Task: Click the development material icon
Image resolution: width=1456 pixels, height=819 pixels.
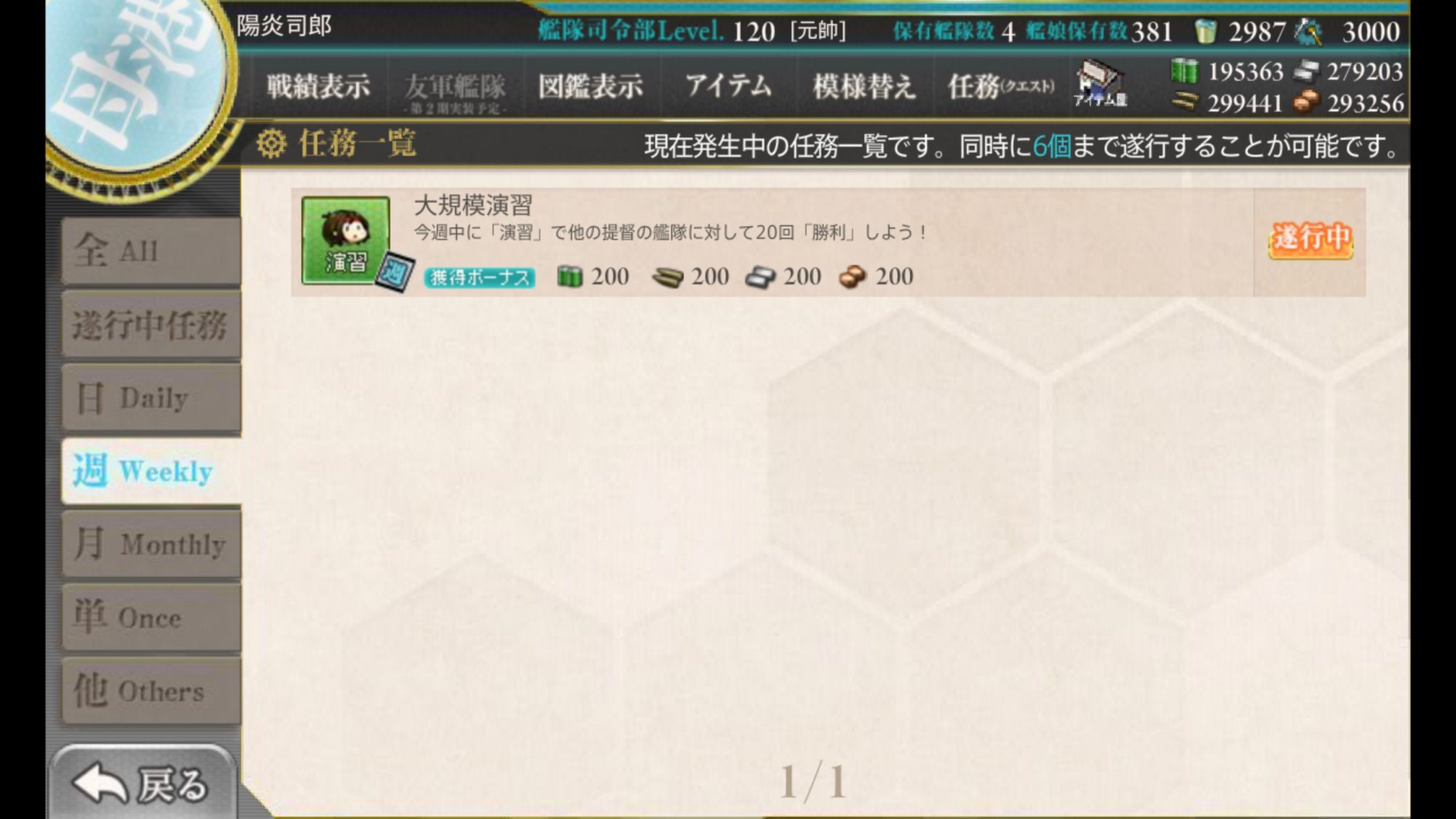Action: point(1309,31)
